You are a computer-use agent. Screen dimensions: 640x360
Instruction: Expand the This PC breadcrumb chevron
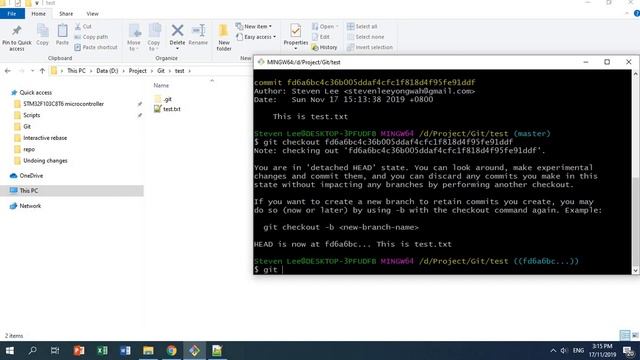coord(91,71)
